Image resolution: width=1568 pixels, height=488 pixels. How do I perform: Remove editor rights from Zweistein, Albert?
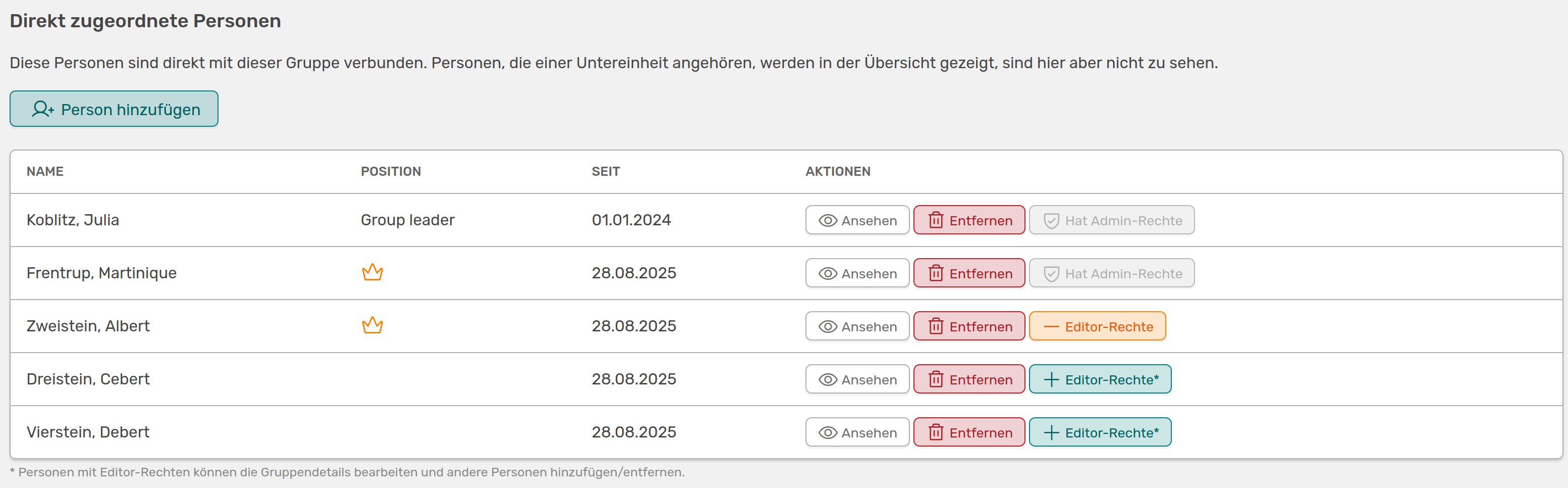1097,326
